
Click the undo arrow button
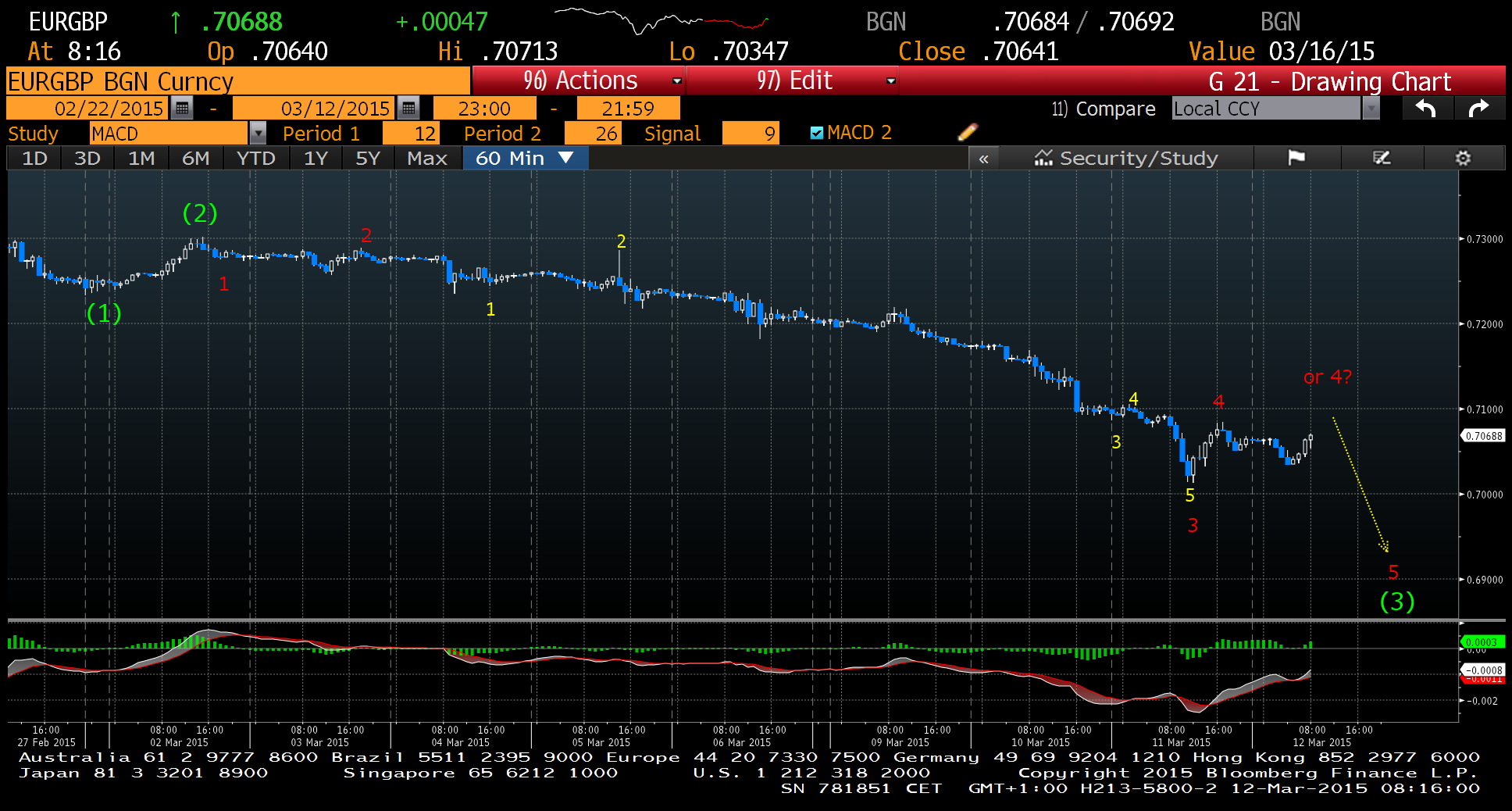(1426, 109)
